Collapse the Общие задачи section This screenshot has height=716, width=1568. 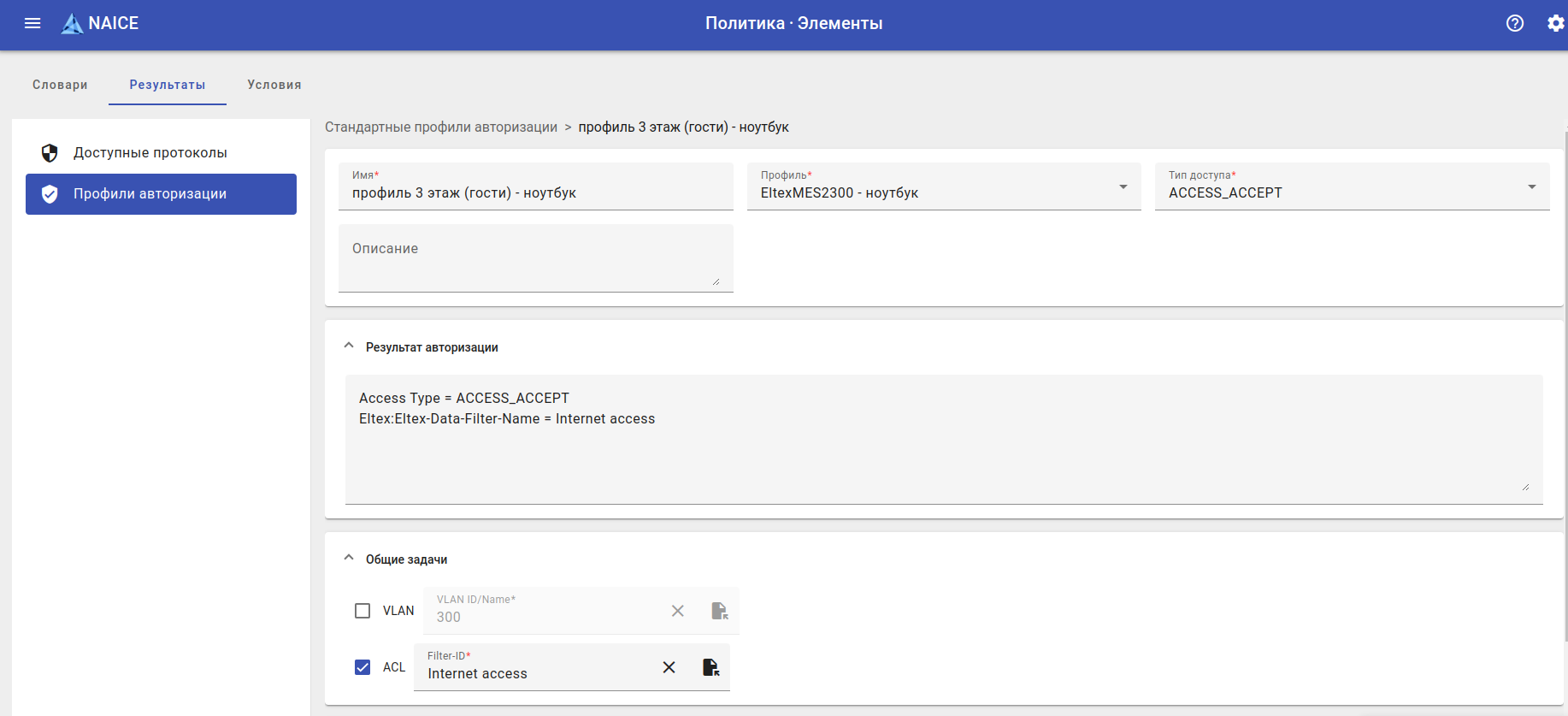tap(349, 559)
